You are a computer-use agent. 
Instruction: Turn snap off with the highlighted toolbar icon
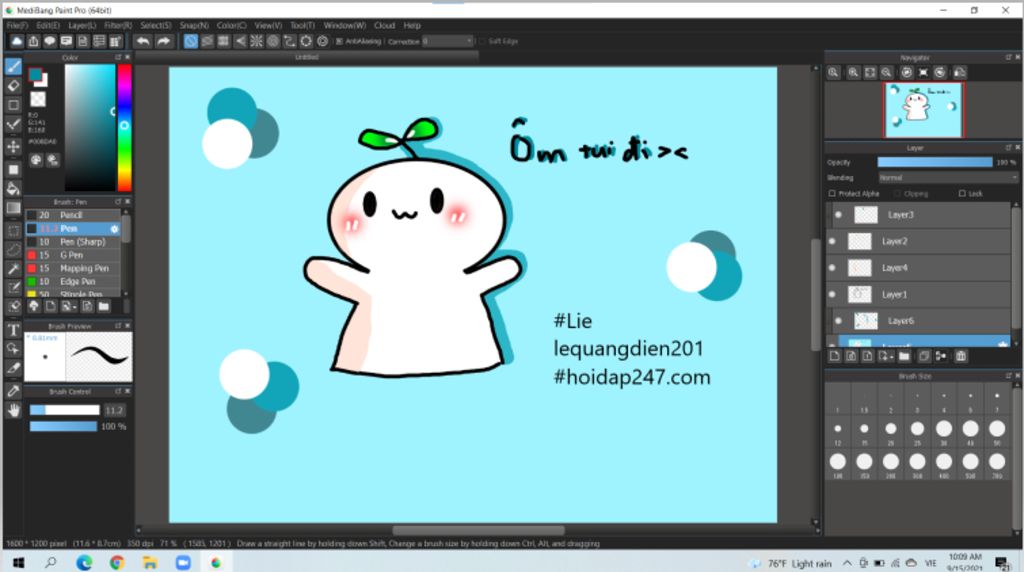tap(191, 41)
